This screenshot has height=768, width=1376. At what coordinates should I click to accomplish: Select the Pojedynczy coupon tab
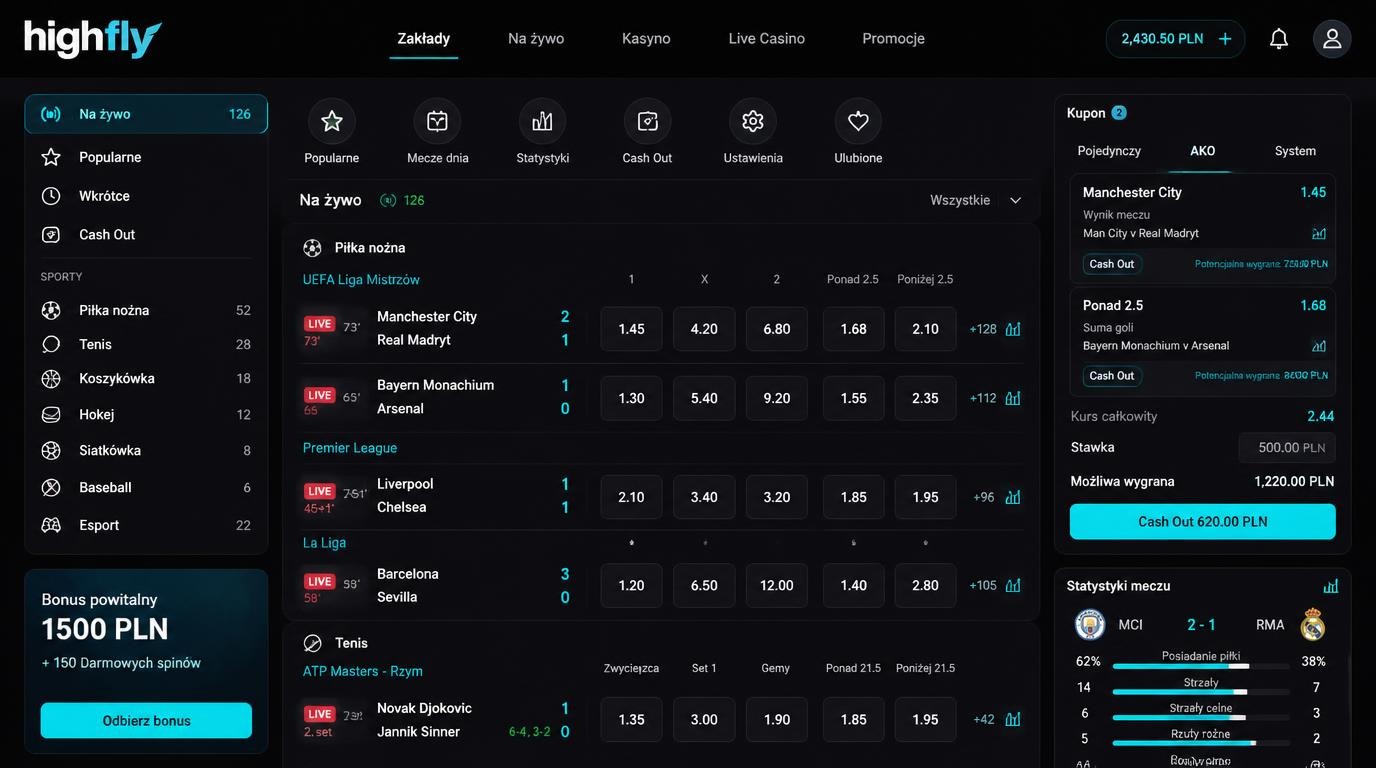[x=1109, y=151]
